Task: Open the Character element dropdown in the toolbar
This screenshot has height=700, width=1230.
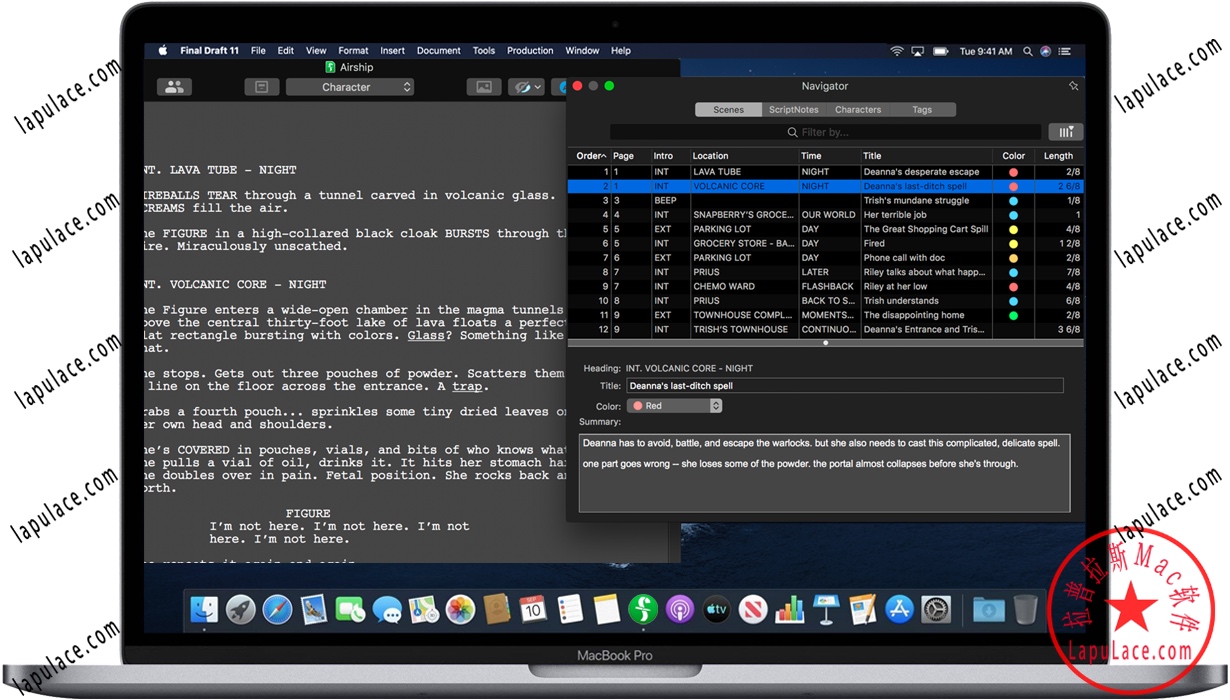Action: tap(350, 87)
